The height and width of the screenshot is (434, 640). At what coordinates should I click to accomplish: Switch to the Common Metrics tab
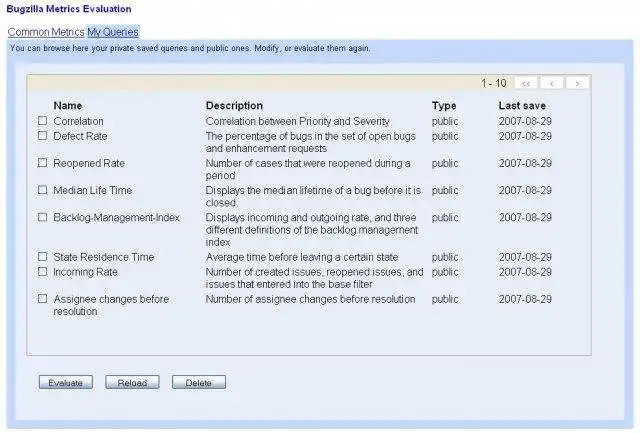[45, 32]
